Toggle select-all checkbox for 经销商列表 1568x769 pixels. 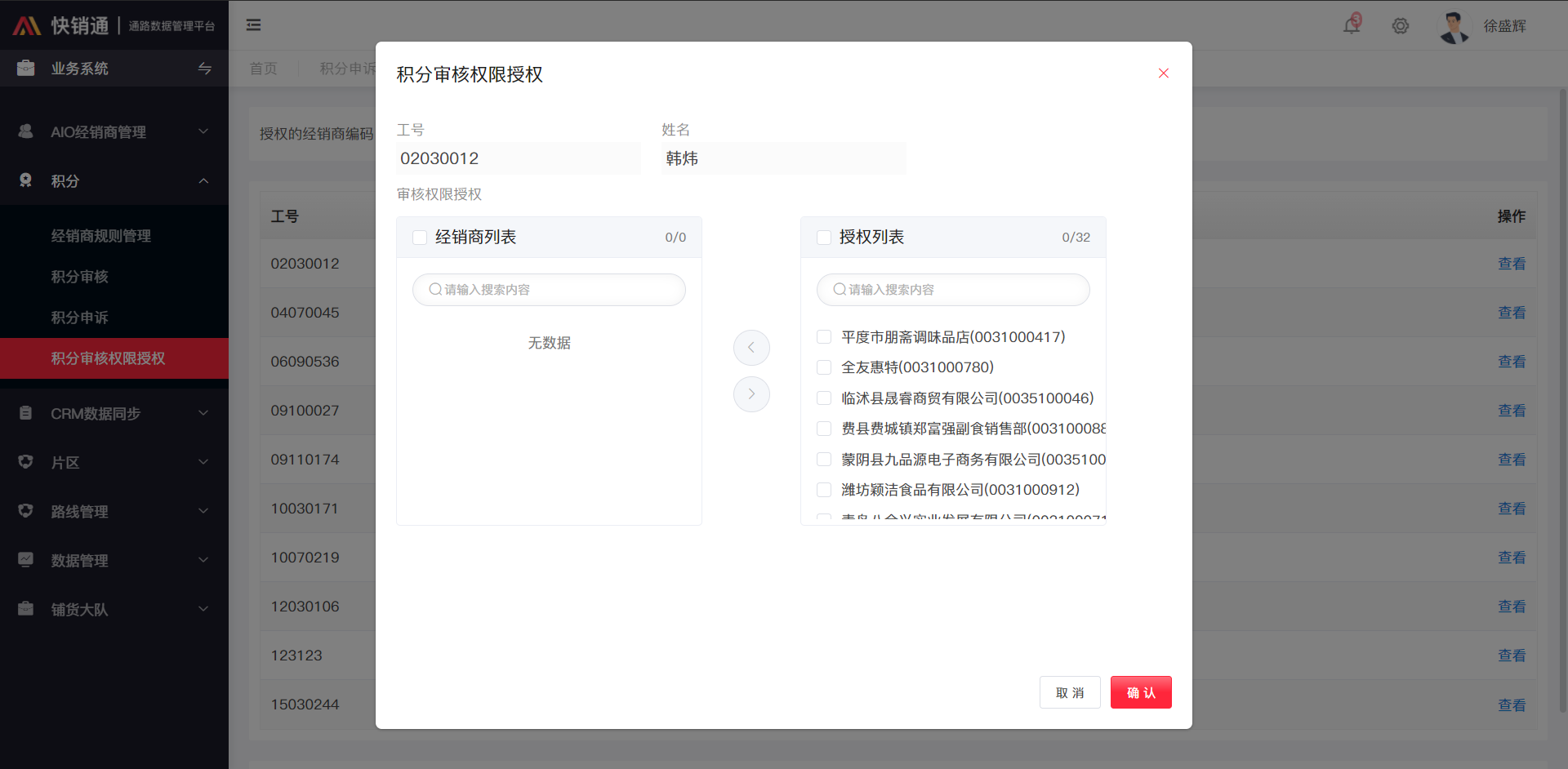[420, 238]
